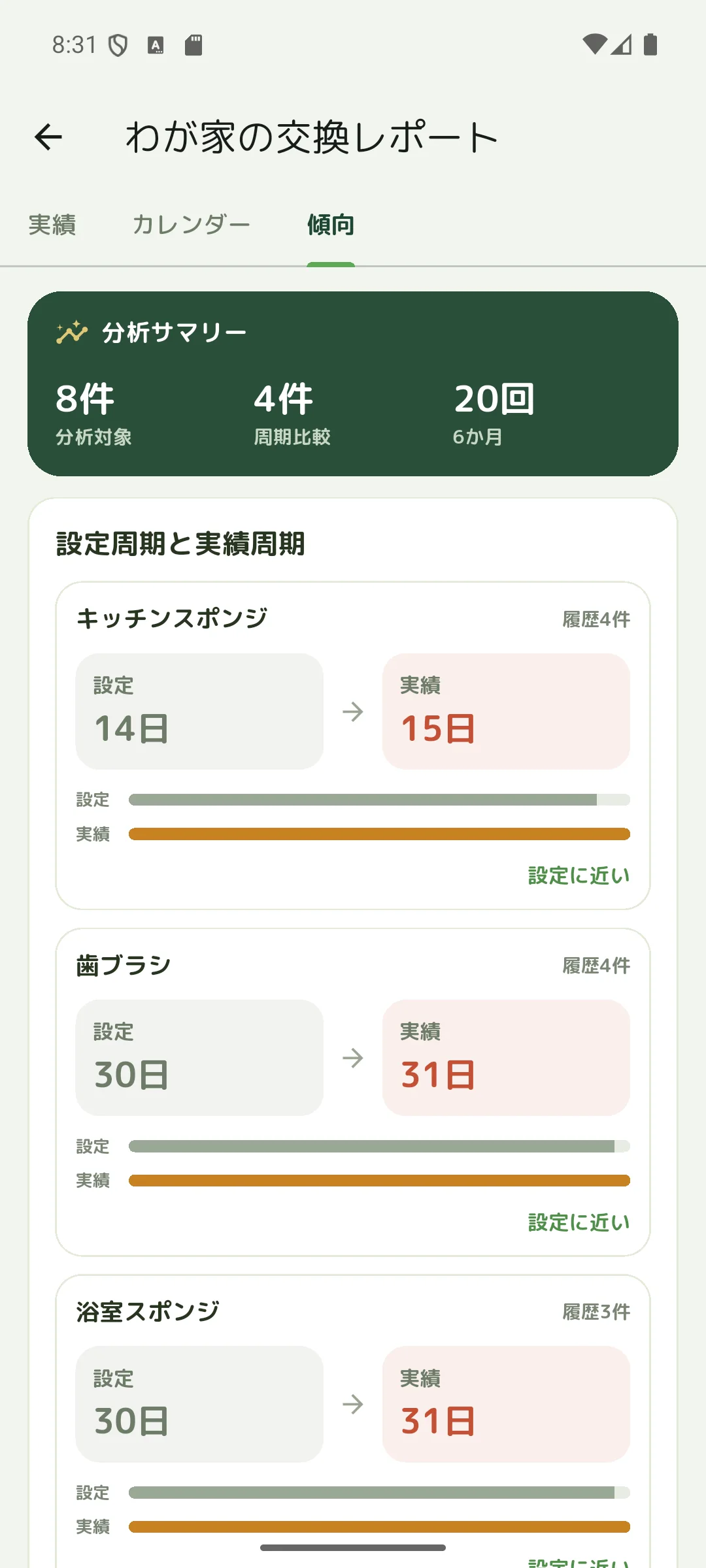Tap the 30日 設定 box for 歯ブラシ
The height and width of the screenshot is (1568, 706).
[x=199, y=1058]
